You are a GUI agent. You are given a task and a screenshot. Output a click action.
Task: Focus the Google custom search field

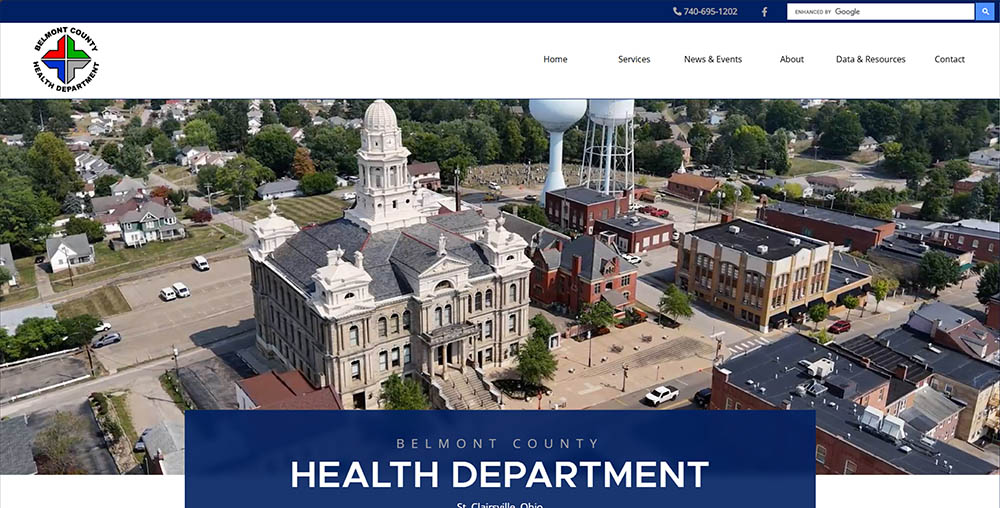click(x=881, y=11)
